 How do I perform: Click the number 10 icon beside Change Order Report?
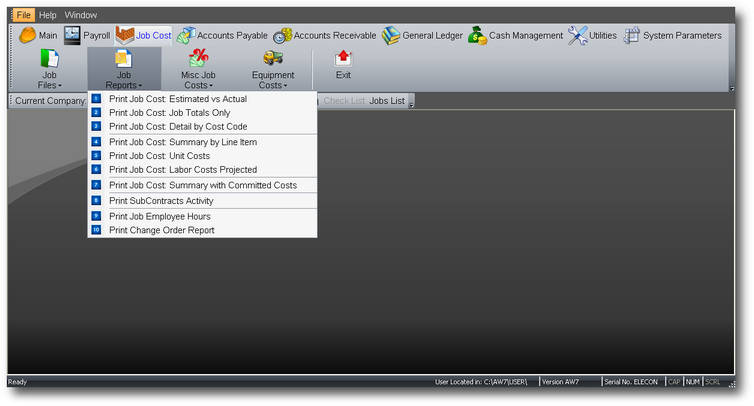point(96,230)
